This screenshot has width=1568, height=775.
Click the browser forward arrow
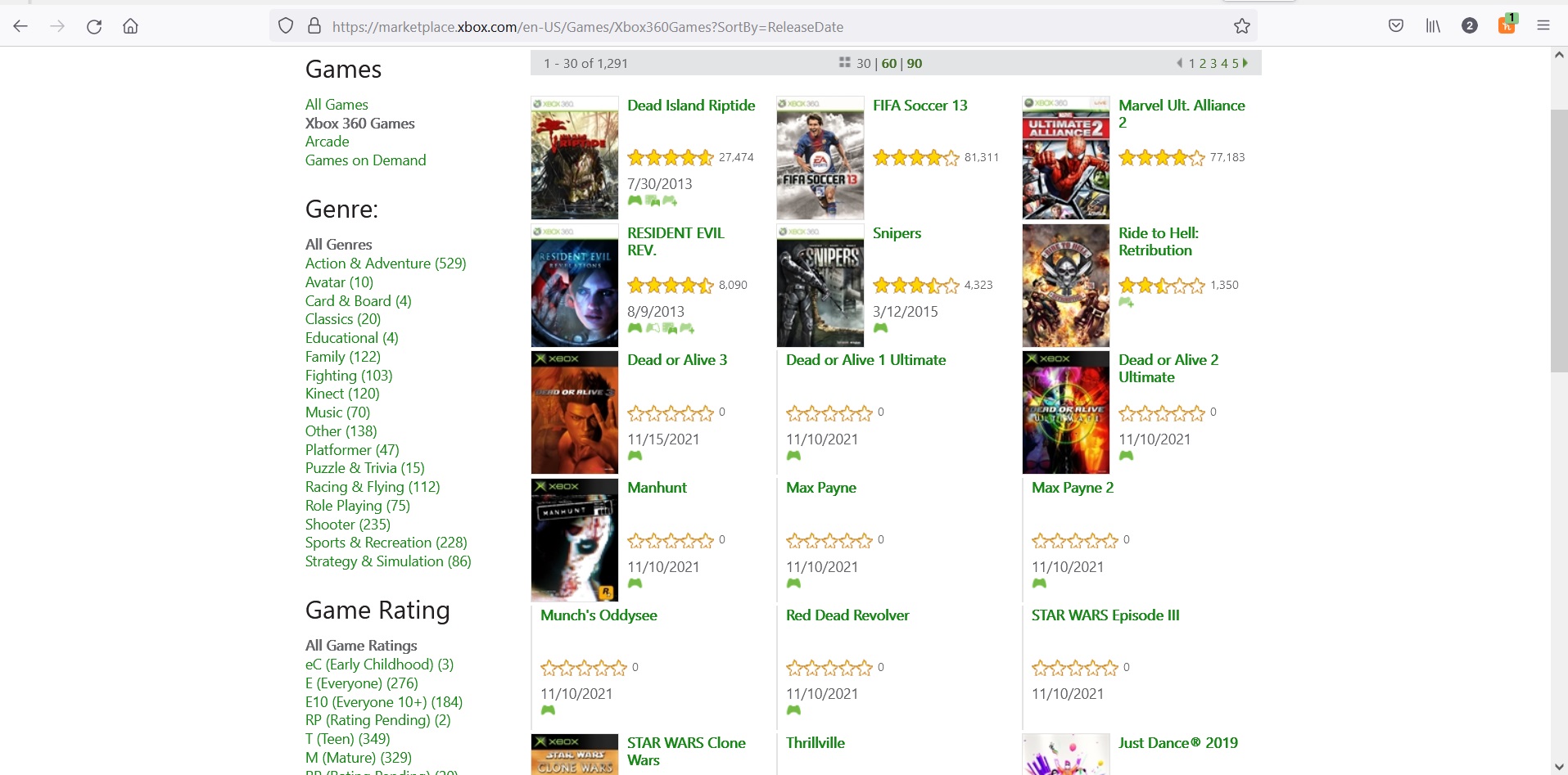pyautogui.click(x=57, y=26)
